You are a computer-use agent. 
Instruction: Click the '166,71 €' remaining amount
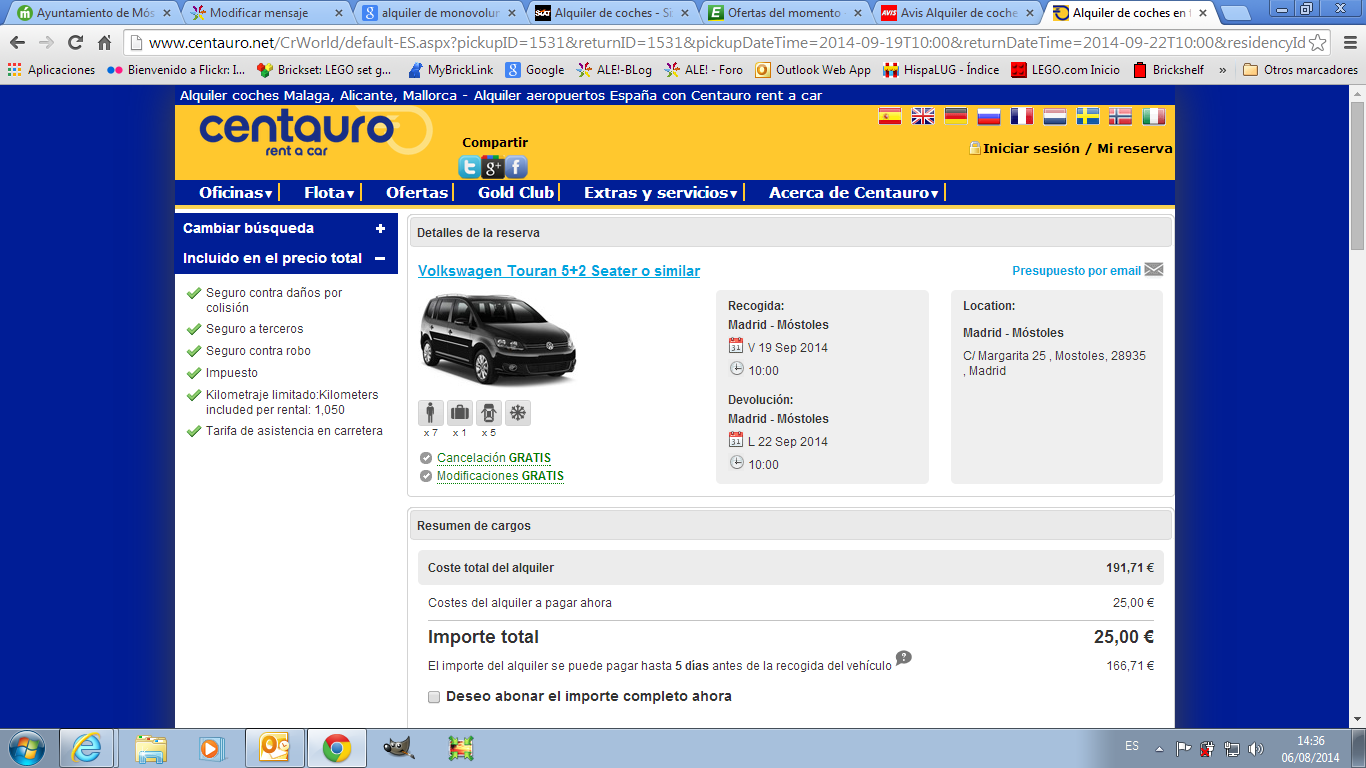click(x=1130, y=665)
